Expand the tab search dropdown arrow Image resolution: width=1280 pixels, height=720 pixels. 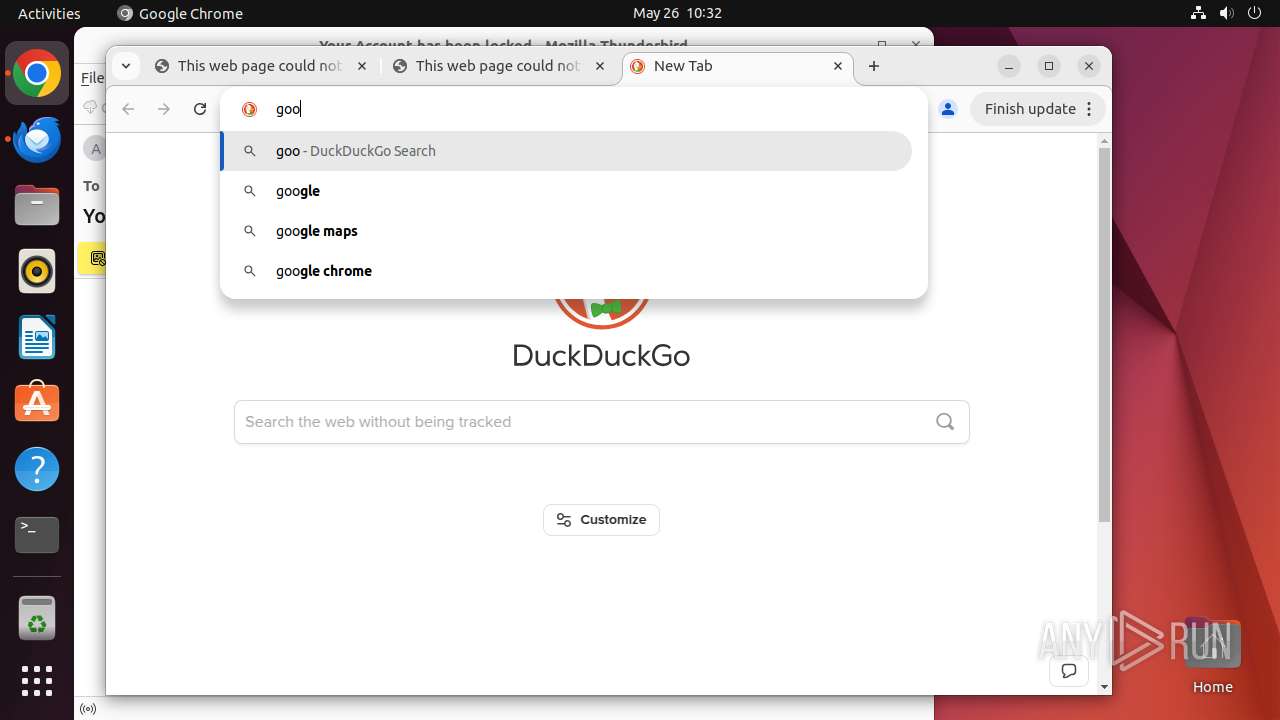click(125, 66)
